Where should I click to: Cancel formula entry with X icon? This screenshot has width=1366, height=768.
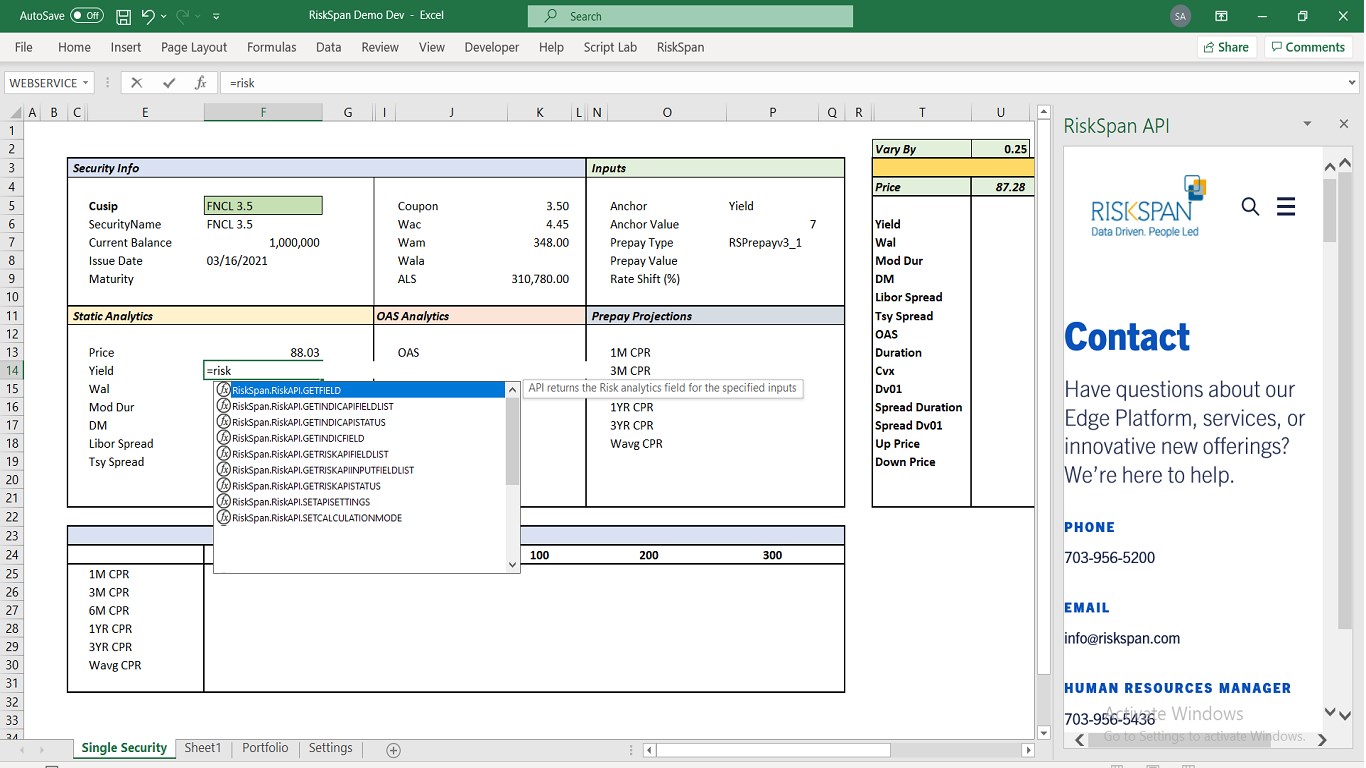click(137, 83)
